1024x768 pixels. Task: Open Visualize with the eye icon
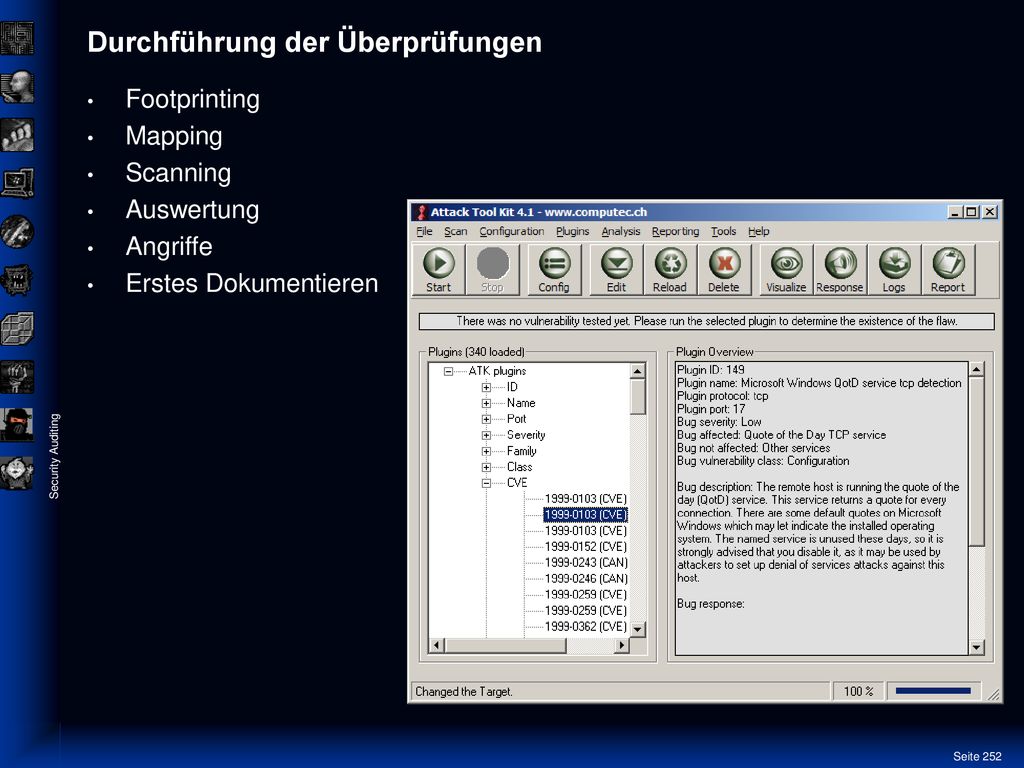786,270
